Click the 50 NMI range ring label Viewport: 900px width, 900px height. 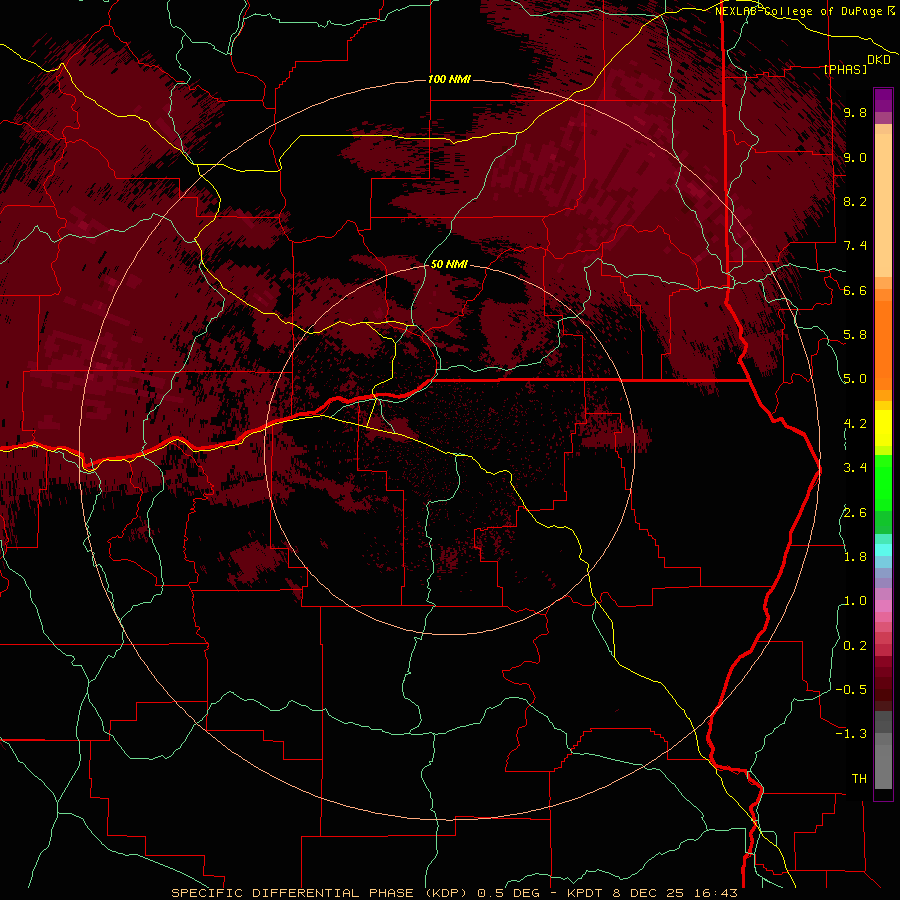coord(449,264)
